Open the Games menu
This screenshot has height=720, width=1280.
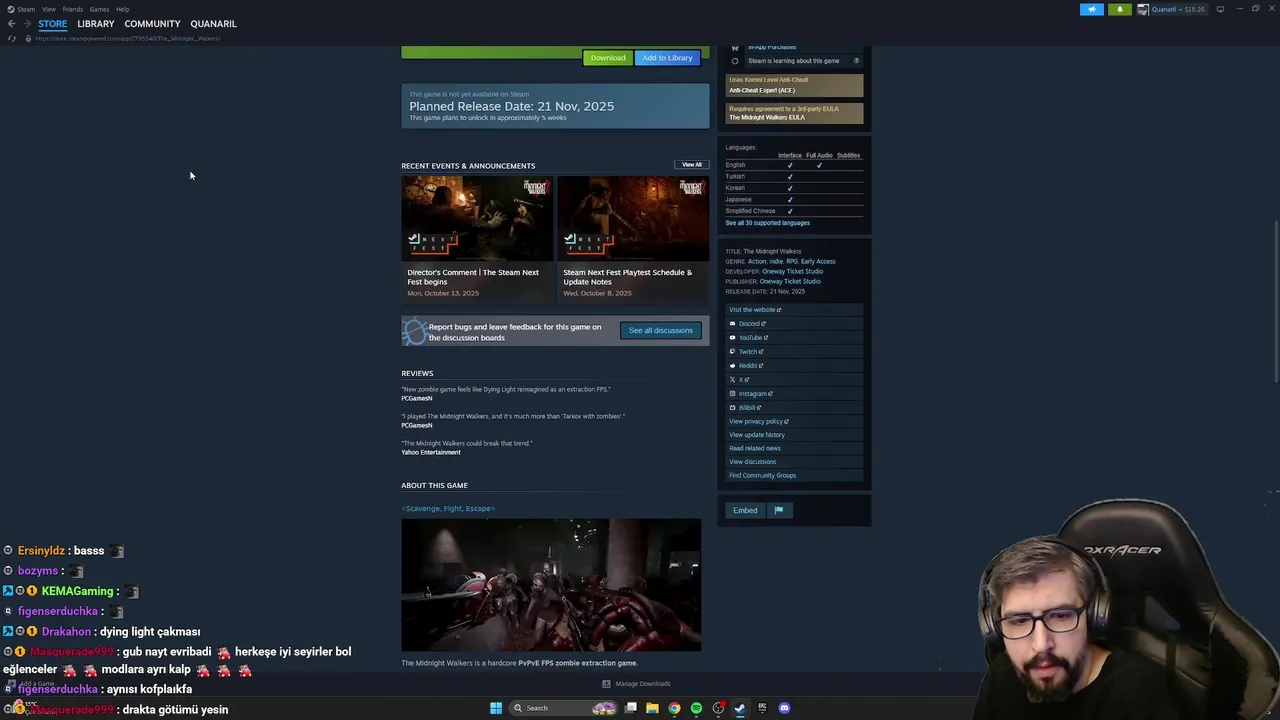[x=99, y=9]
